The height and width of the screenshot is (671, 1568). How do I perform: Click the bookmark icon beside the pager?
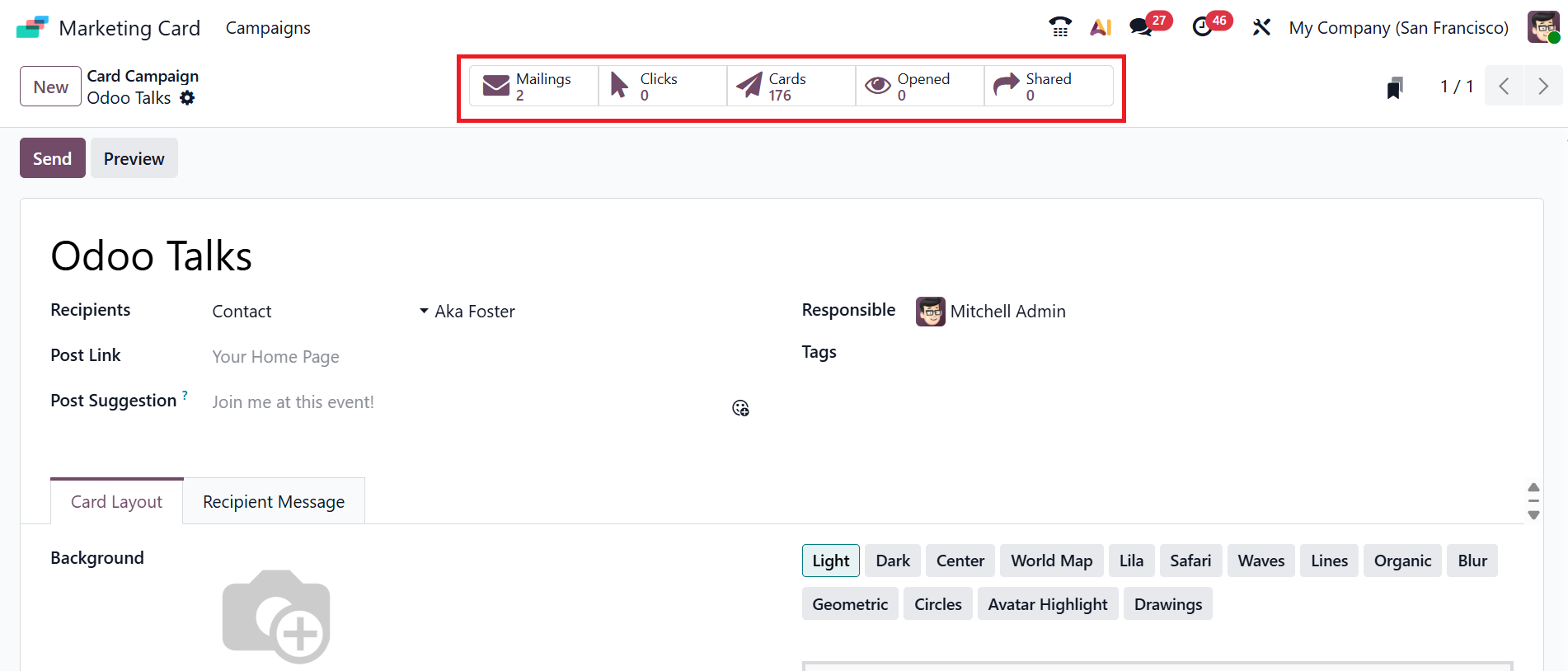(x=1394, y=87)
